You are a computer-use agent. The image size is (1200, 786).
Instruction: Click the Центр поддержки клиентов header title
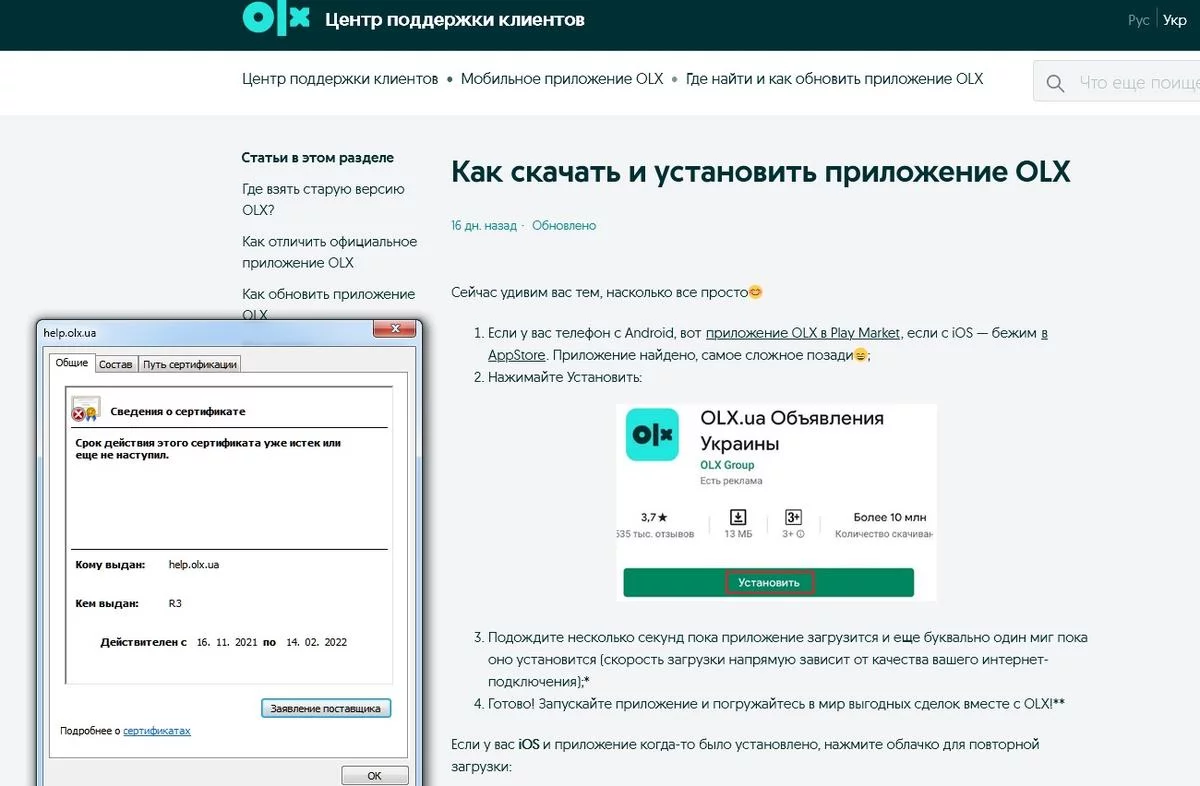click(455, 19)
